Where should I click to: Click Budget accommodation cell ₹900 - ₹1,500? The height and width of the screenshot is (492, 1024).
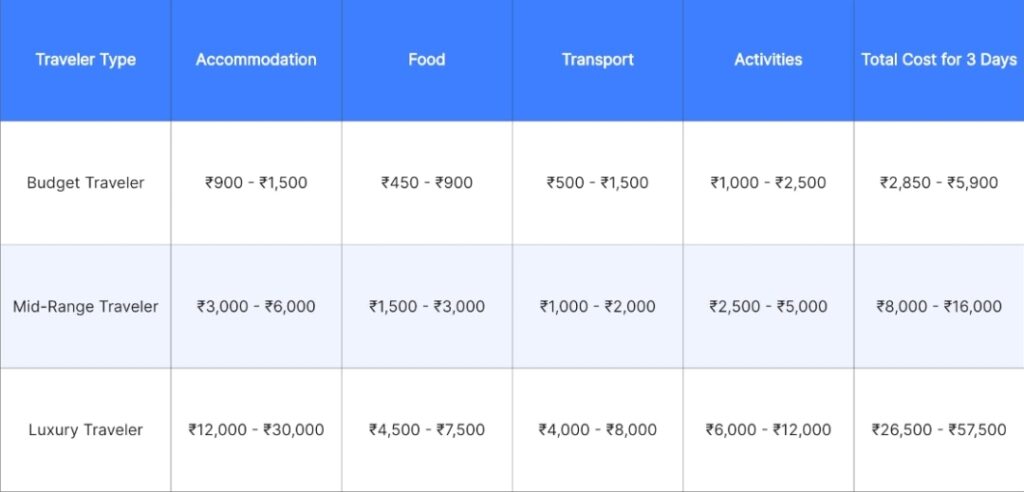pos(256,183)
